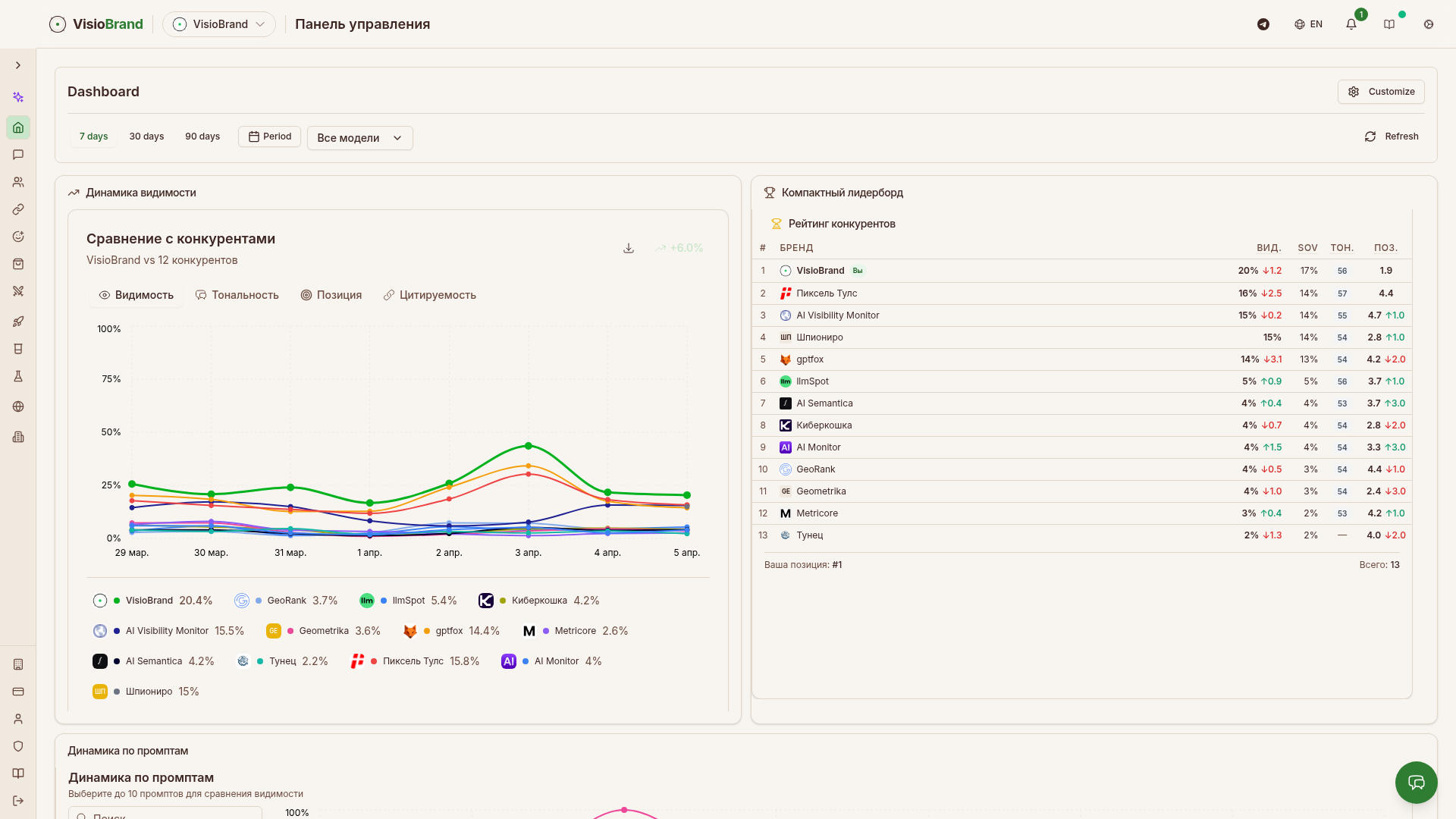
Task: Open the notifications bell
Action: 1351,24
